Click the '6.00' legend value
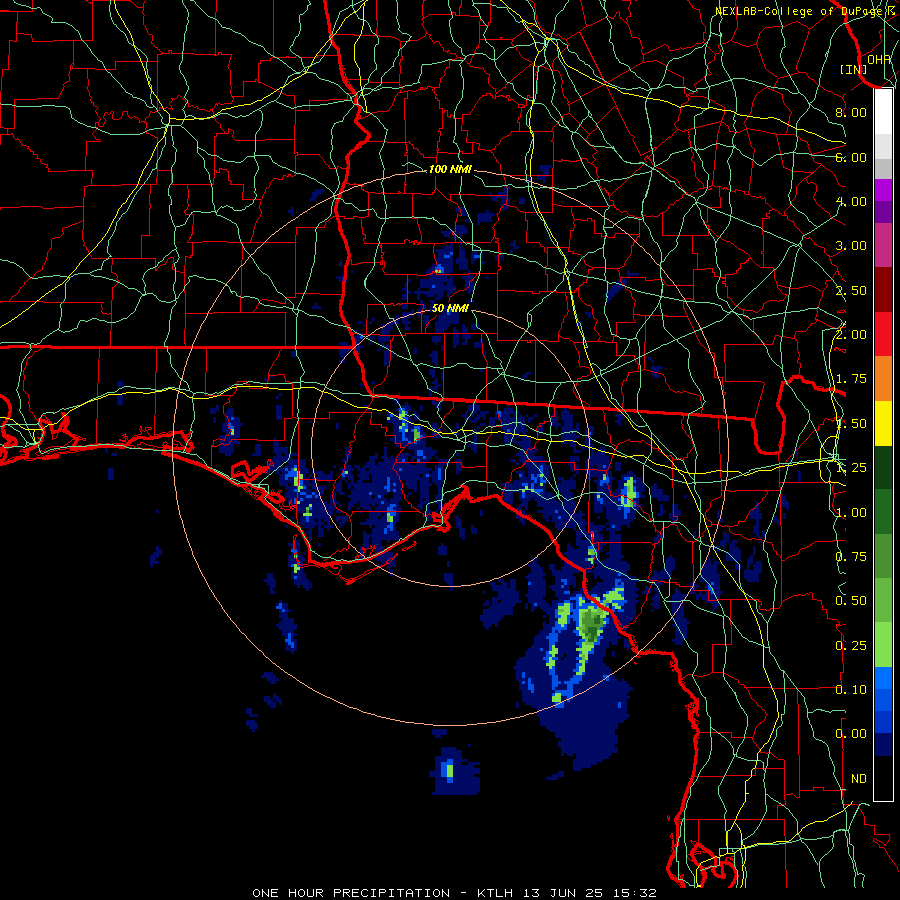The height and width of the screenshot is (900, 900). click(x=851, y=157)
